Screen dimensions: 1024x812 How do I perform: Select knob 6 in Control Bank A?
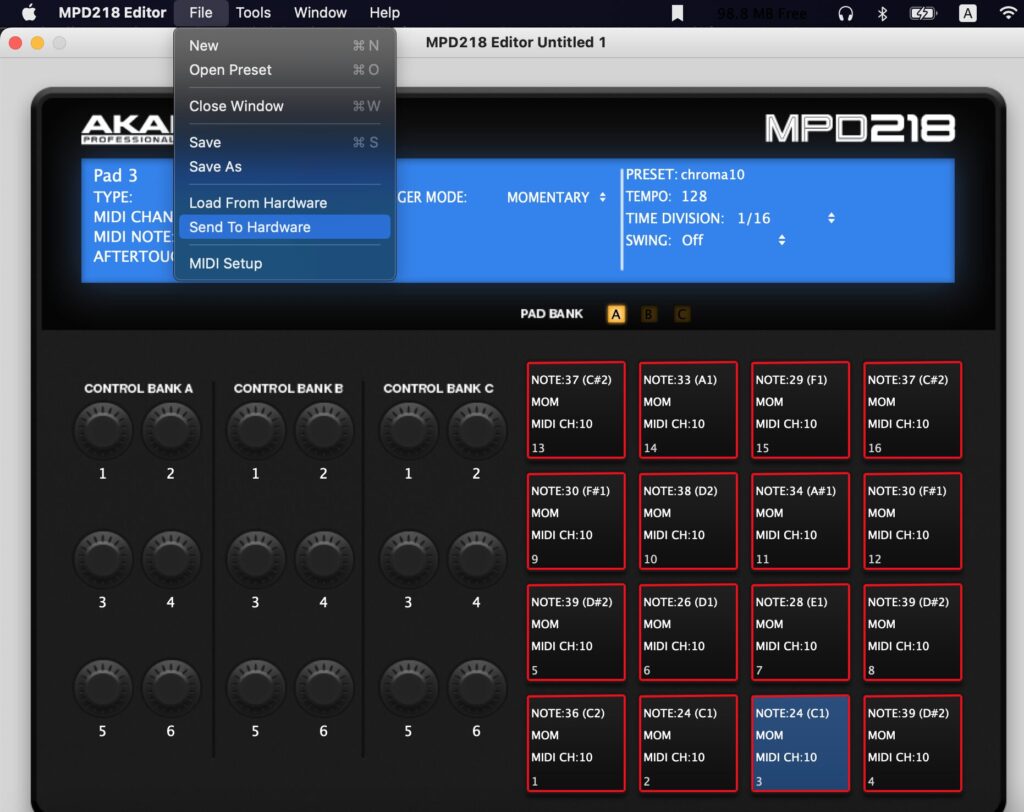pos(170,687)
